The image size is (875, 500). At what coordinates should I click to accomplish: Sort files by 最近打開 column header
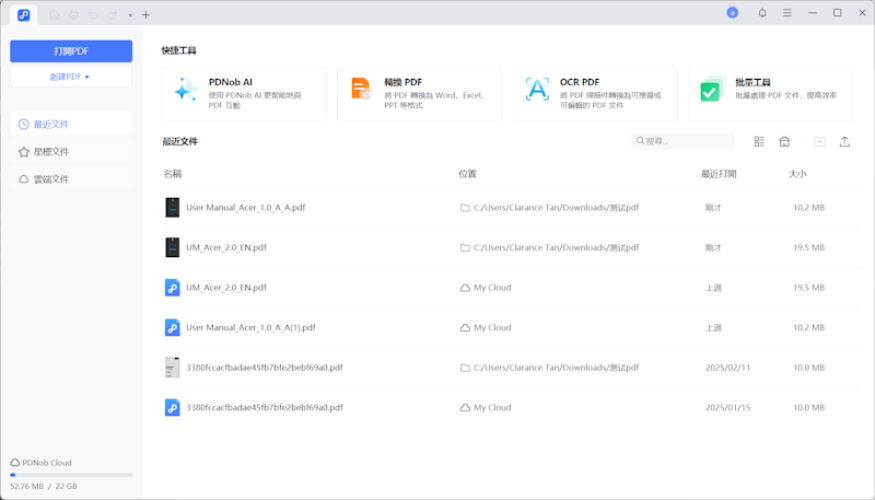tap(718, 174)
